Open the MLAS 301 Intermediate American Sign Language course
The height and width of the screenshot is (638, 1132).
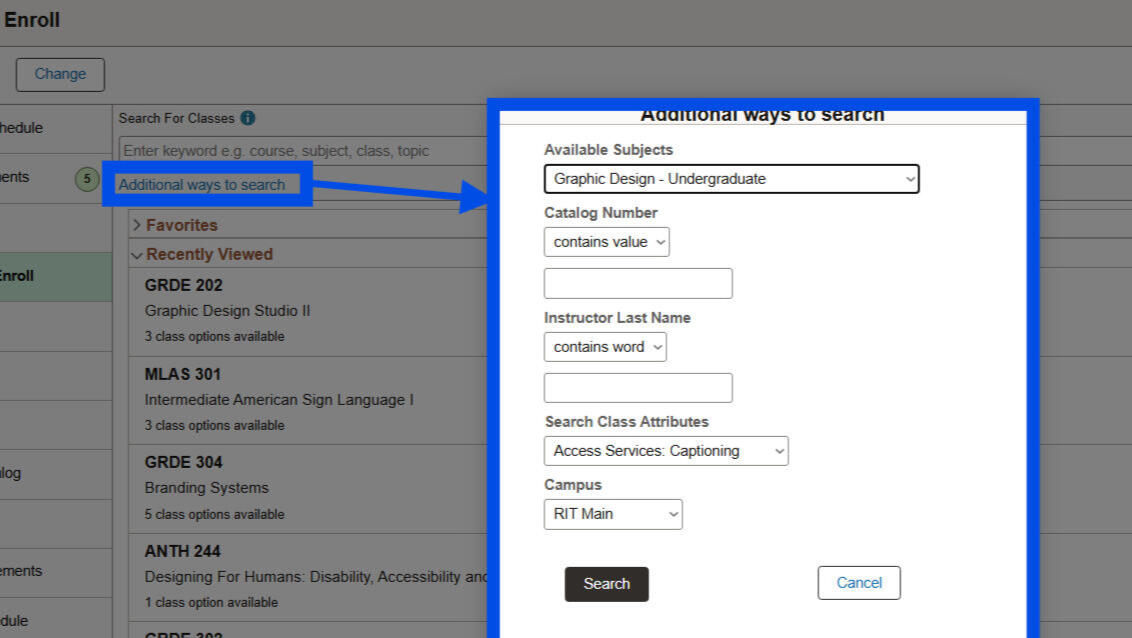pyautogui.click(x=309, y=400)
